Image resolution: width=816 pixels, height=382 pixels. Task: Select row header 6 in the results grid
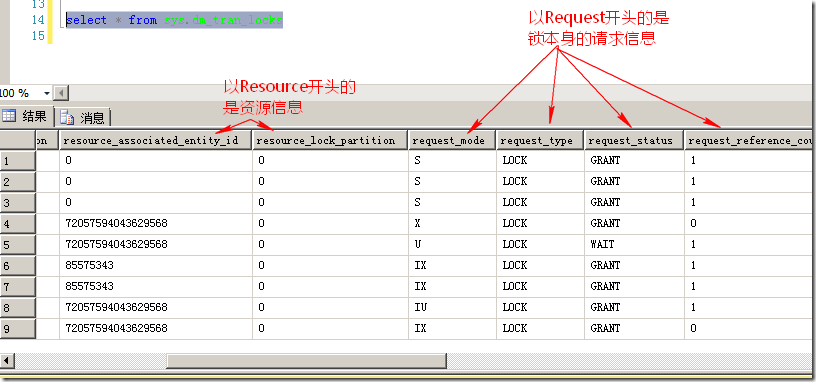click(x=18, y=266)
